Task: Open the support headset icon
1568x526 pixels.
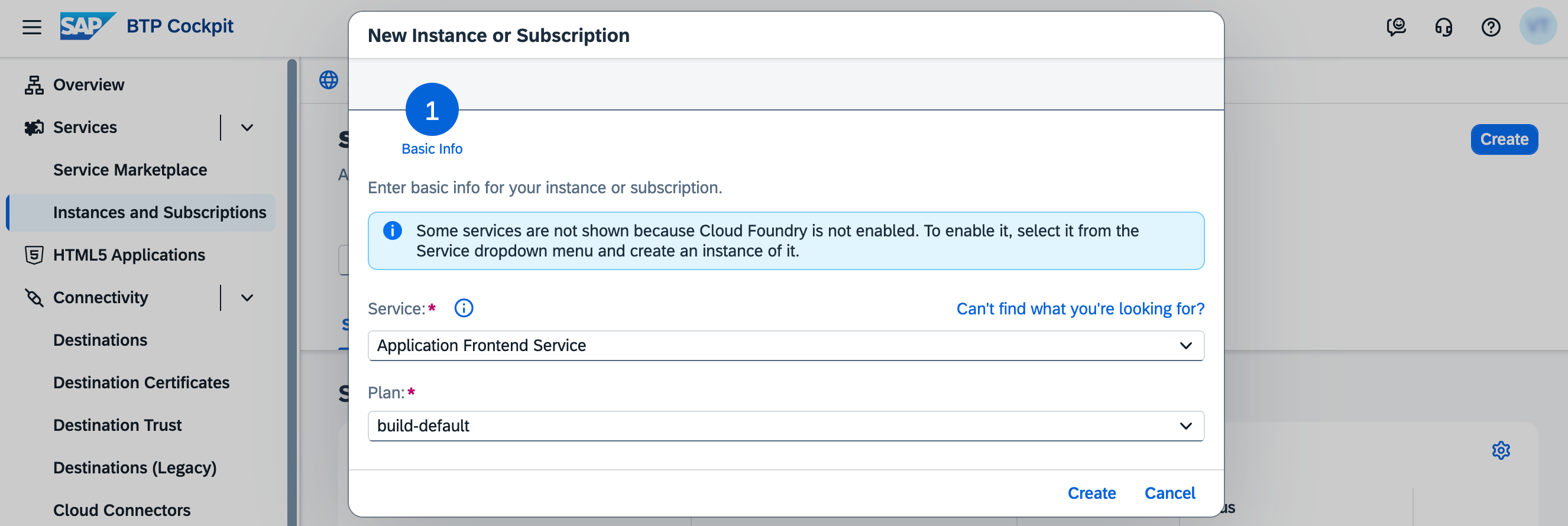Action: pyautogui.click(x=1443, y=27)
